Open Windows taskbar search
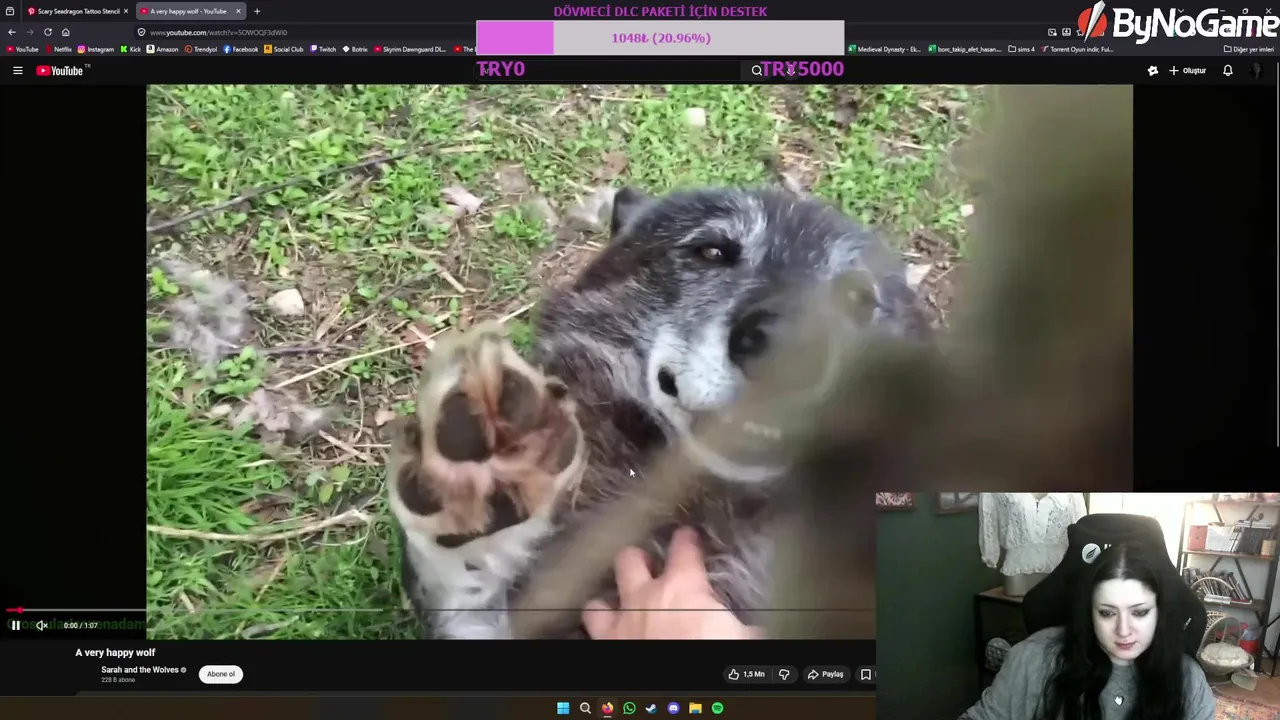This screenshot has width=1280, height=720. click(585, 708)
